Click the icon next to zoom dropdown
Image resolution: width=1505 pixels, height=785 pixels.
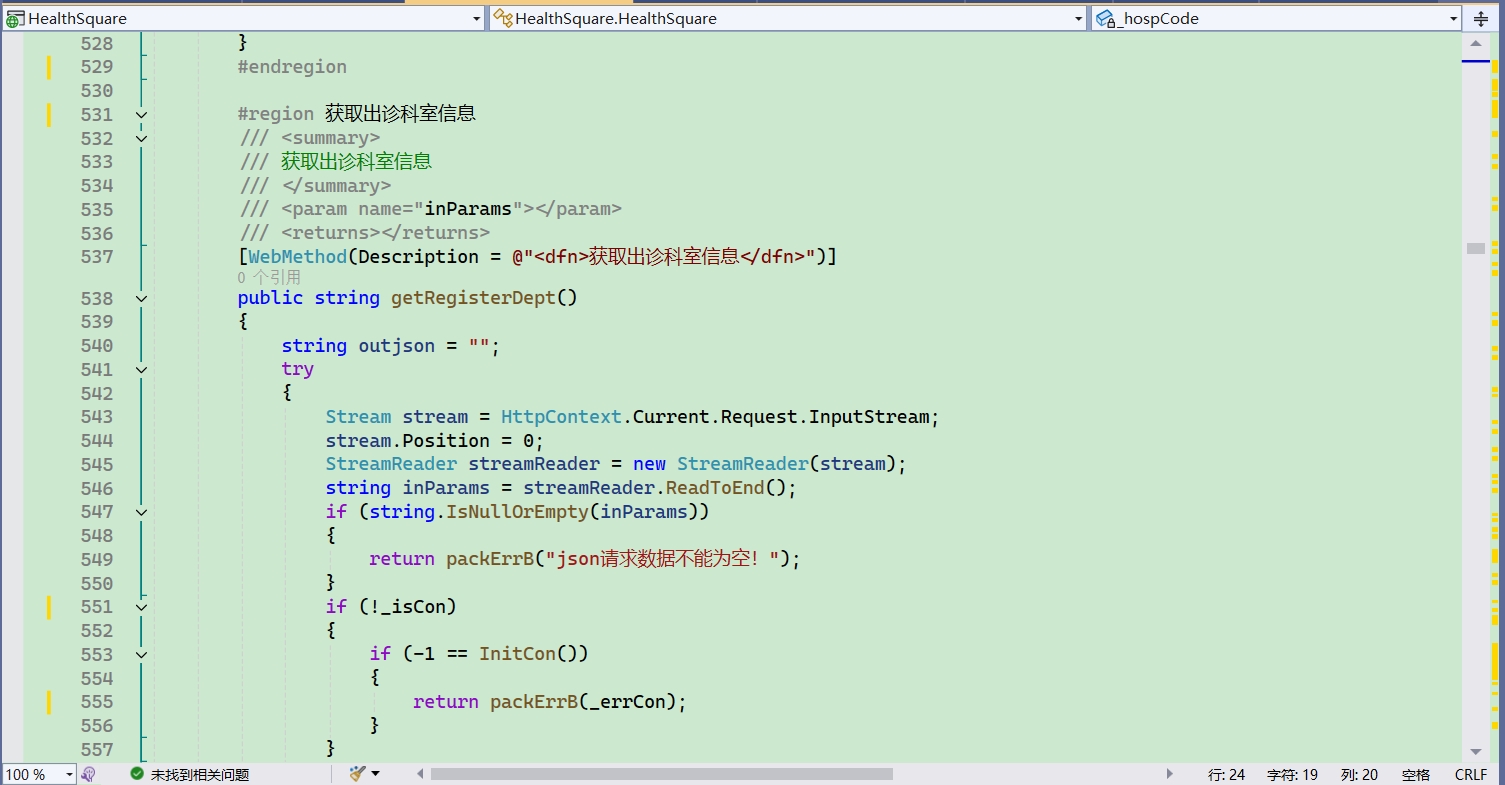(x=89, y=774)
